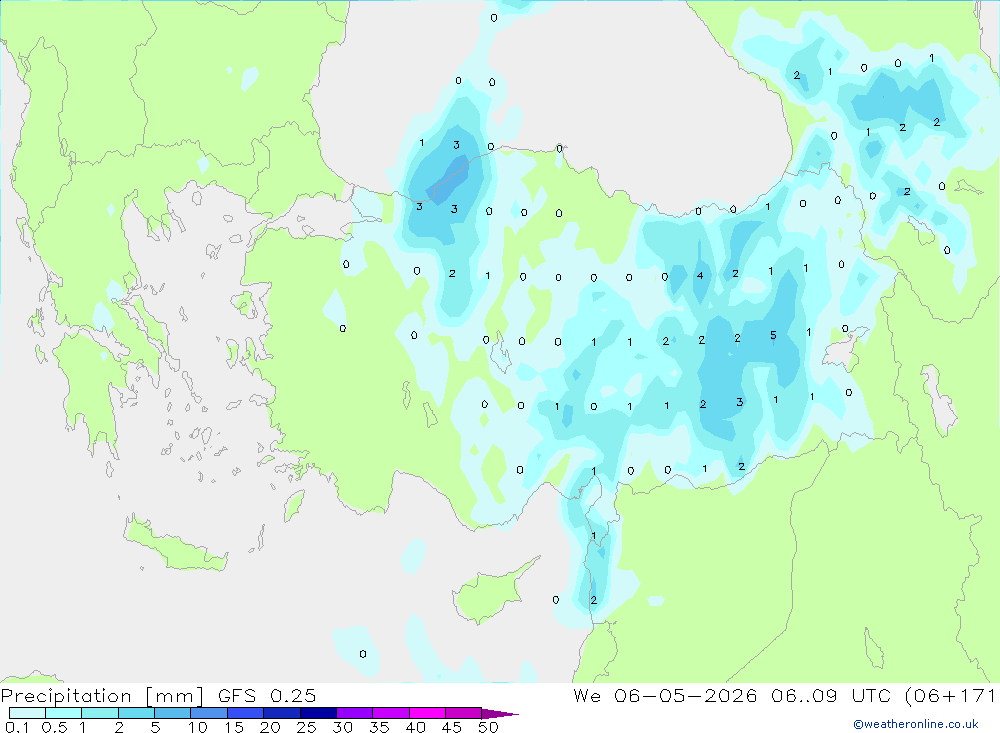
Task: Click the precipitation value '4' on the map
Action: 700,276
